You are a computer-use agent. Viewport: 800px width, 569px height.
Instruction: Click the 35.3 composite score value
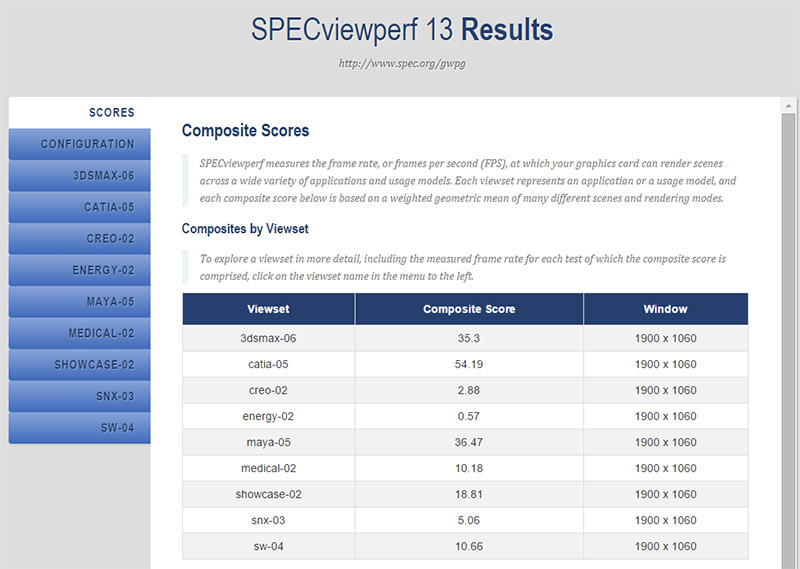click(469, 338)
